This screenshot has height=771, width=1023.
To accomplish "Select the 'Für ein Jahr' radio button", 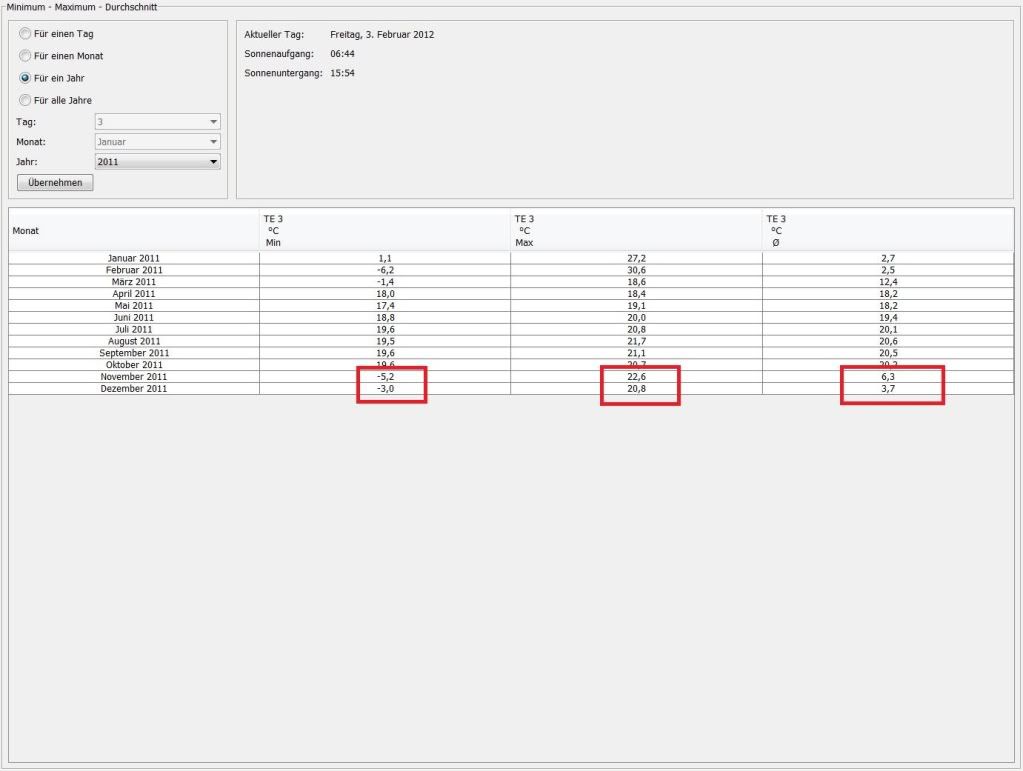I will click(26, 78).
